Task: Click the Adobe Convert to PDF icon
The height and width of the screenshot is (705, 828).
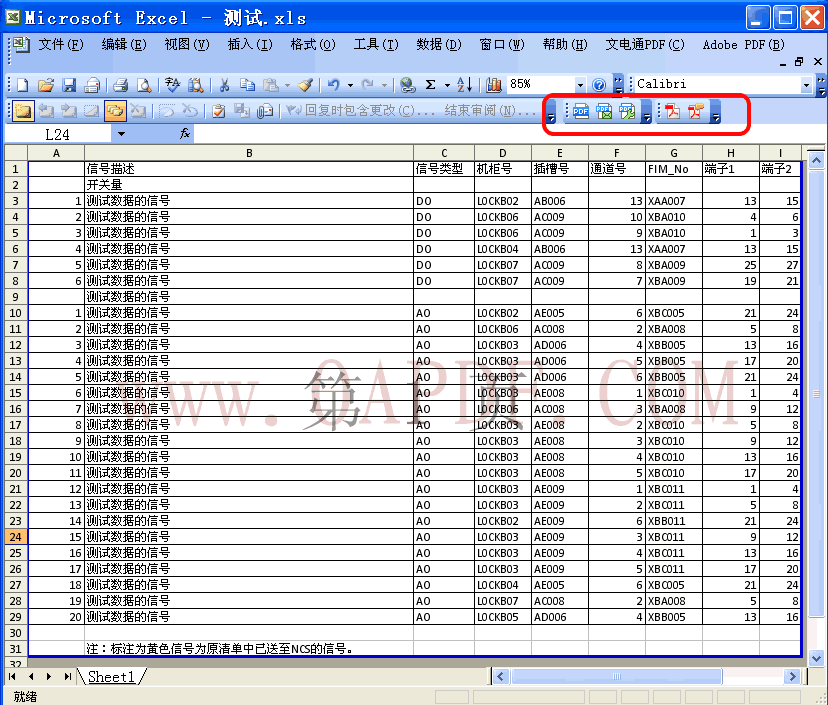Action: [672, 111]
